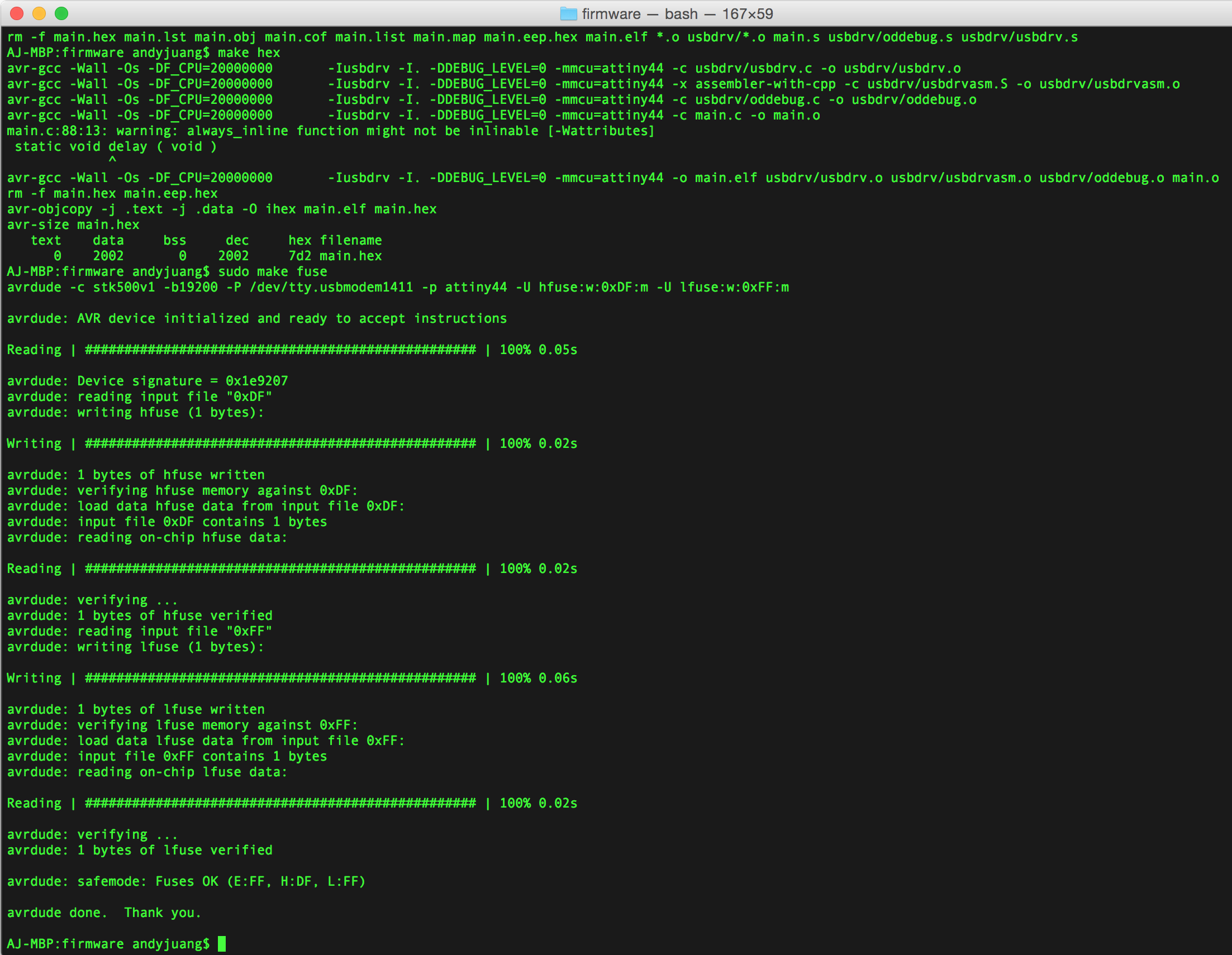Click 'input file 0xFF contains 1 bytes' line
The height and width of the screenshot is (955, 1232).
(x=167, y=756)
